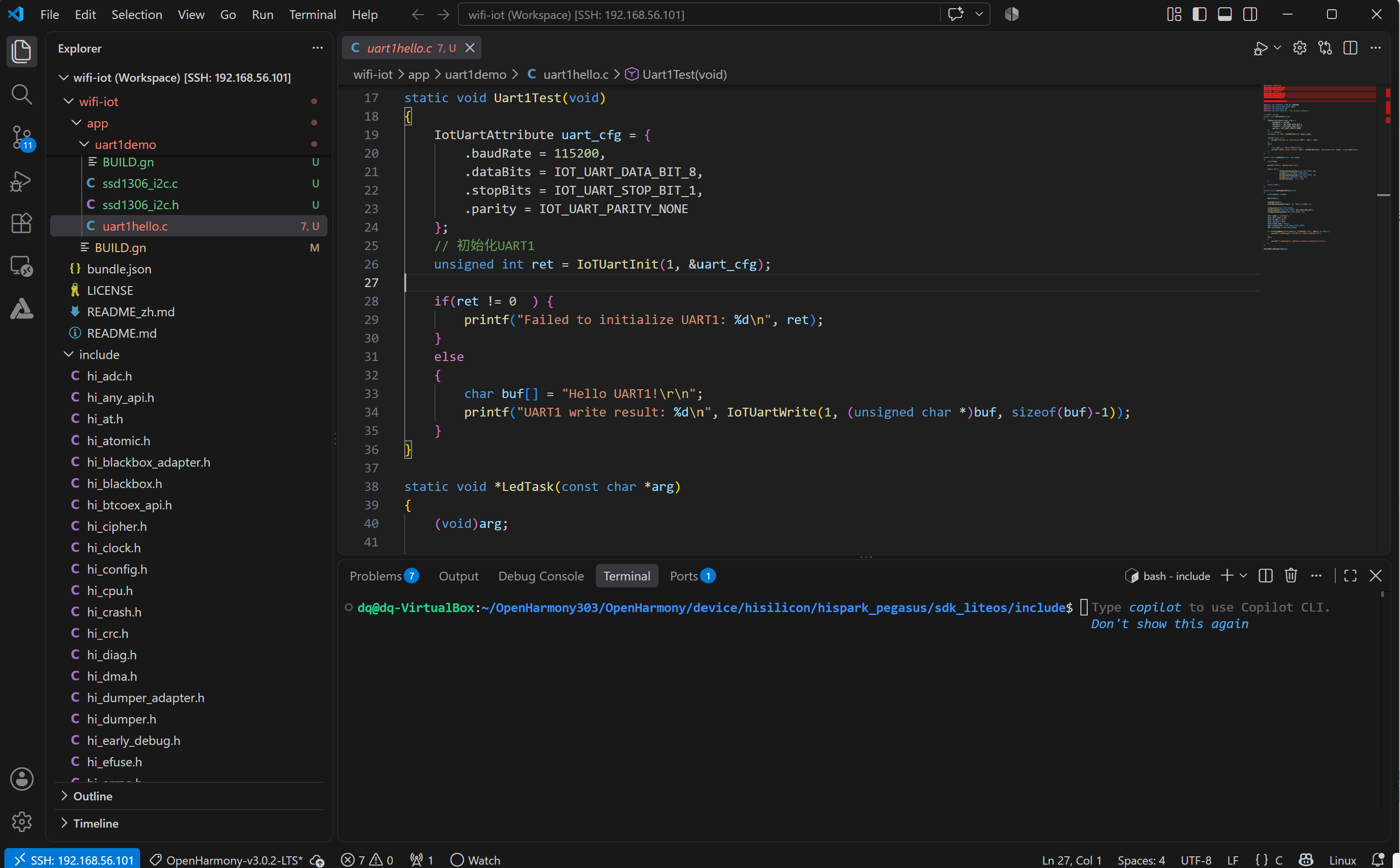
Task: Open Copilot chat icon in title bar
Action: click(956, 14)
